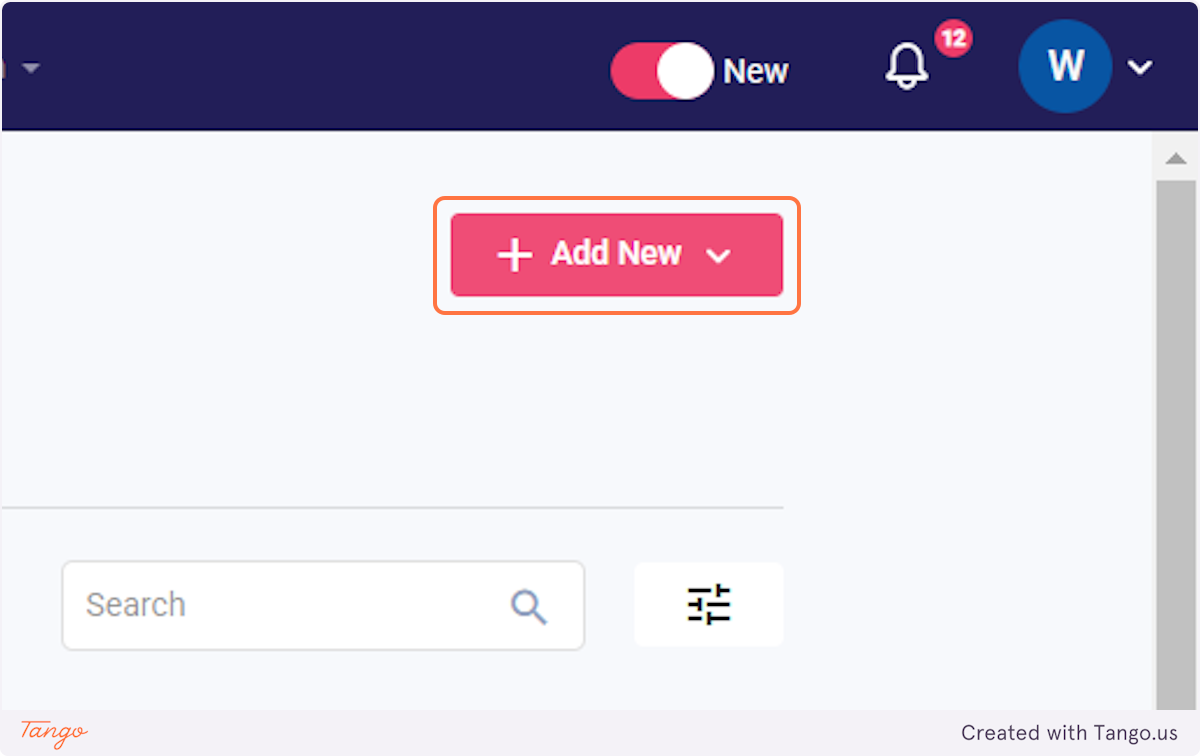Click the W user avatar
The height and width of the screenshot is (756, 1200).
point(1065,67)
